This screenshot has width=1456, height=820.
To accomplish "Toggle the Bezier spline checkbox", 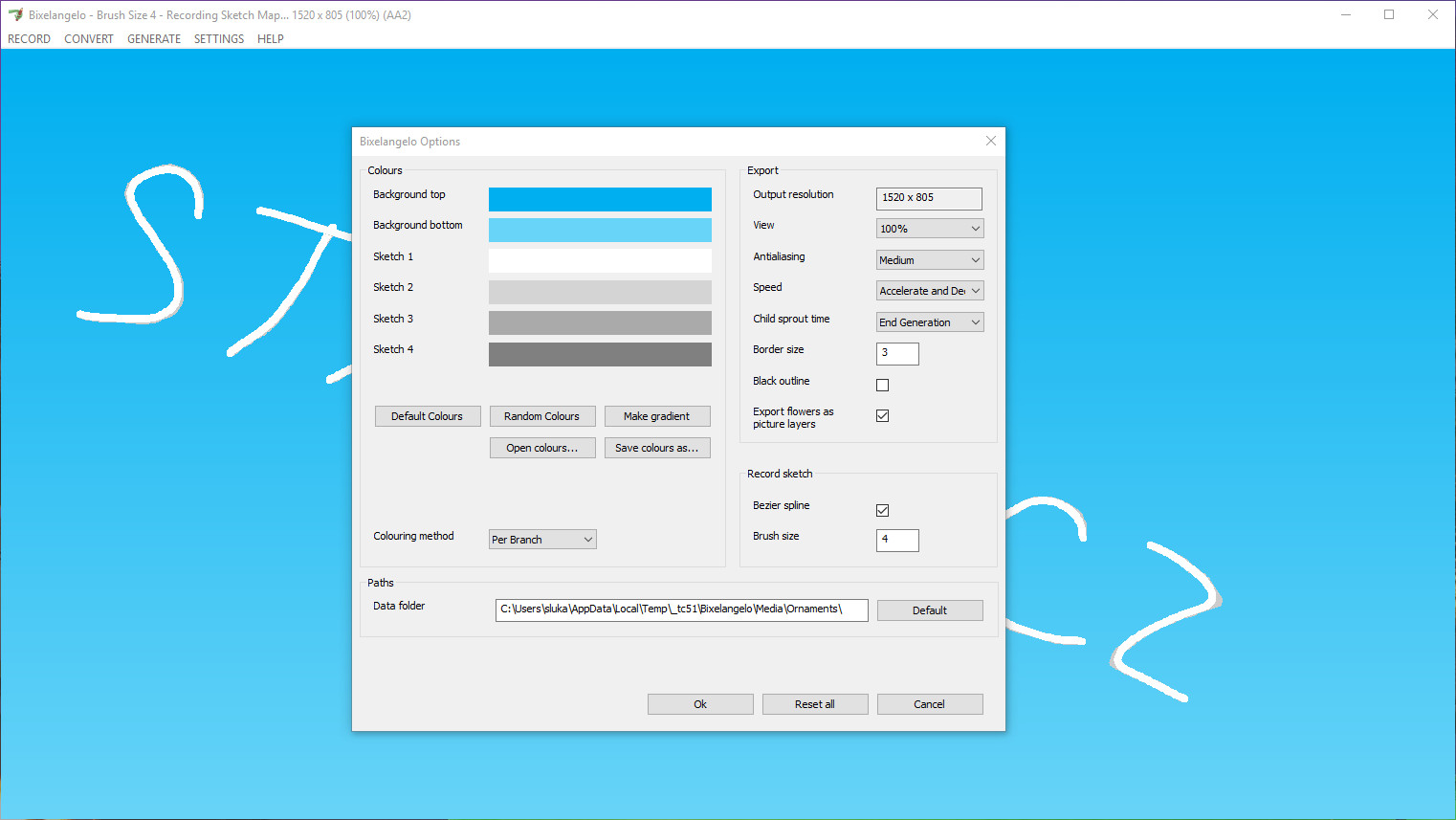I will click(x=883, y=510).
